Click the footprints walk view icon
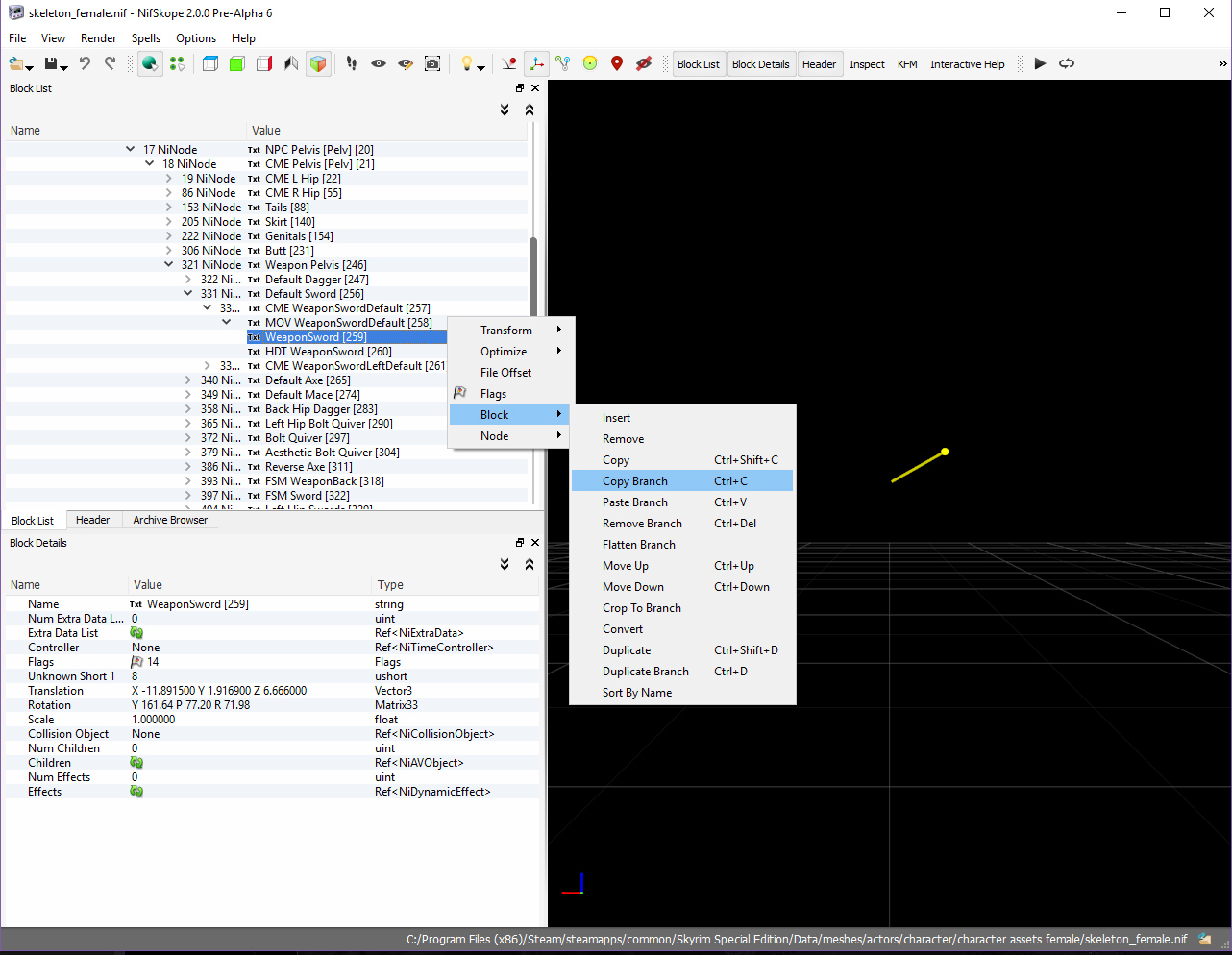This screenshot has height=955, width=1232. [x=352, y=64]
